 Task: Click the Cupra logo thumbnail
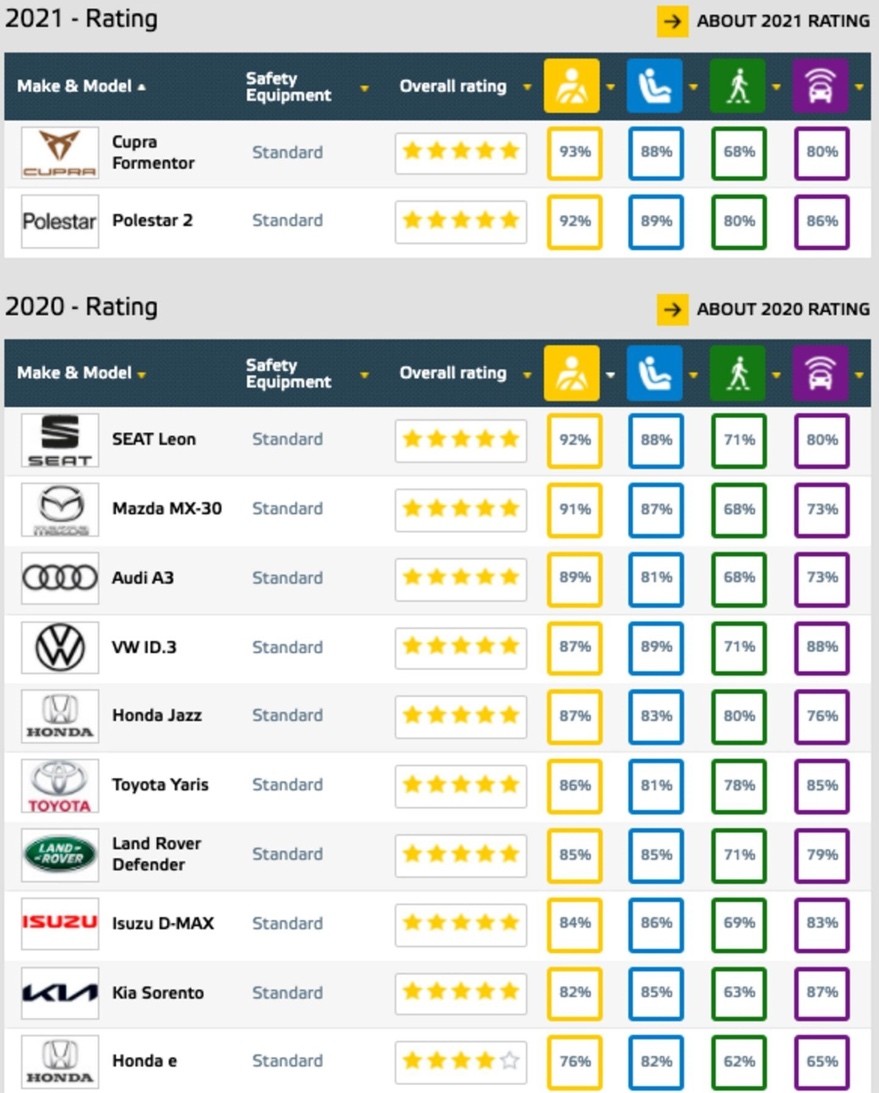click(x=59, y=153)
